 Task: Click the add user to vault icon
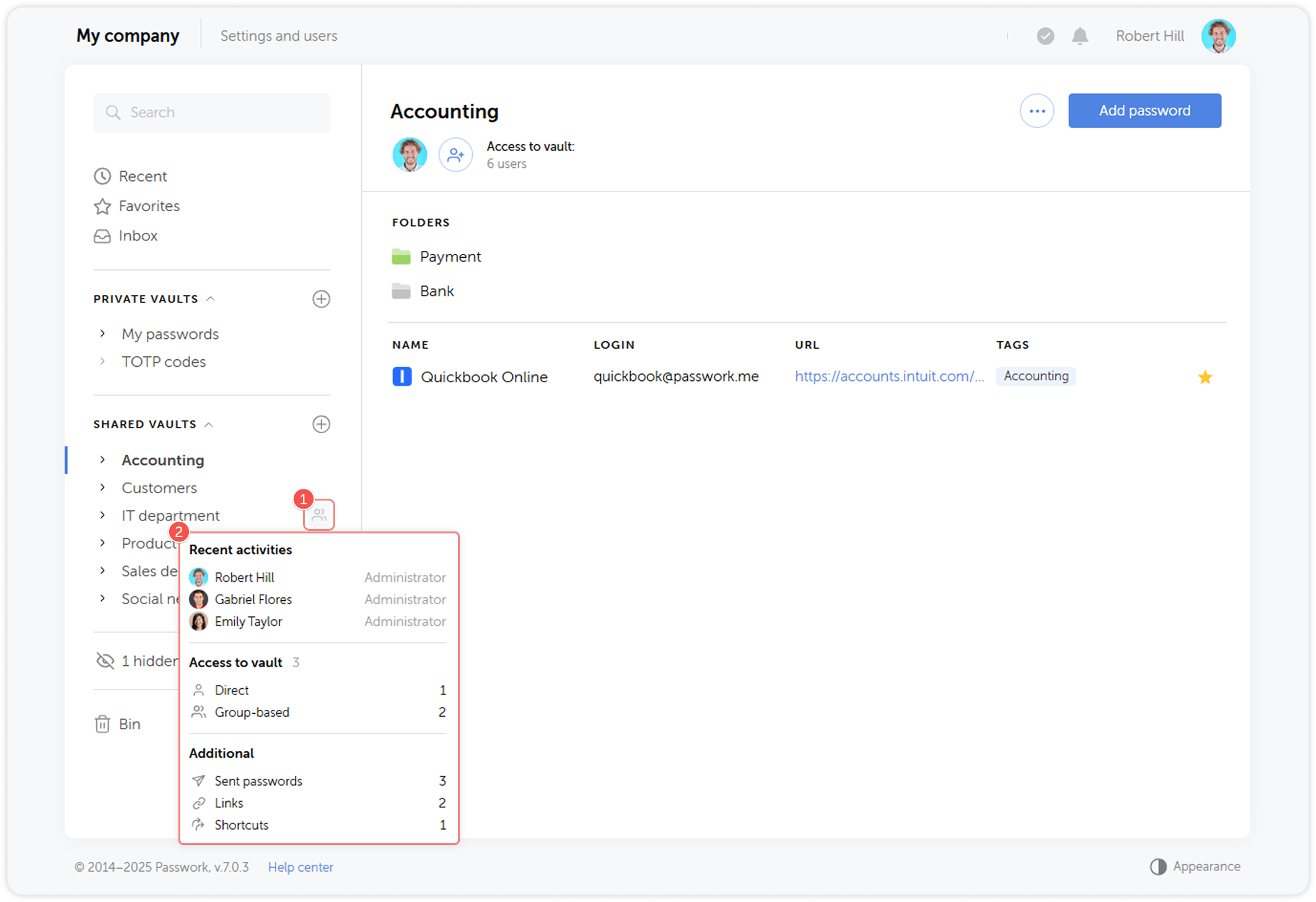pos(455,155)
